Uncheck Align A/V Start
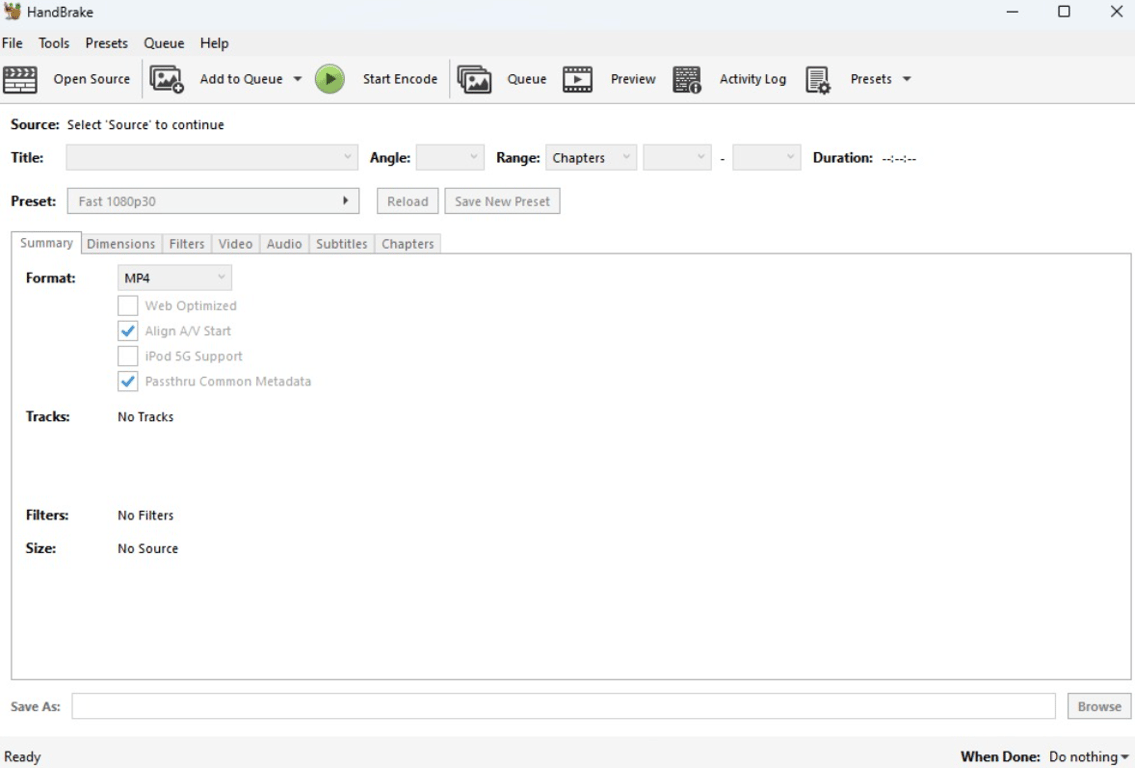Viewport: 1135px width, 768px height. click(128, 330)
